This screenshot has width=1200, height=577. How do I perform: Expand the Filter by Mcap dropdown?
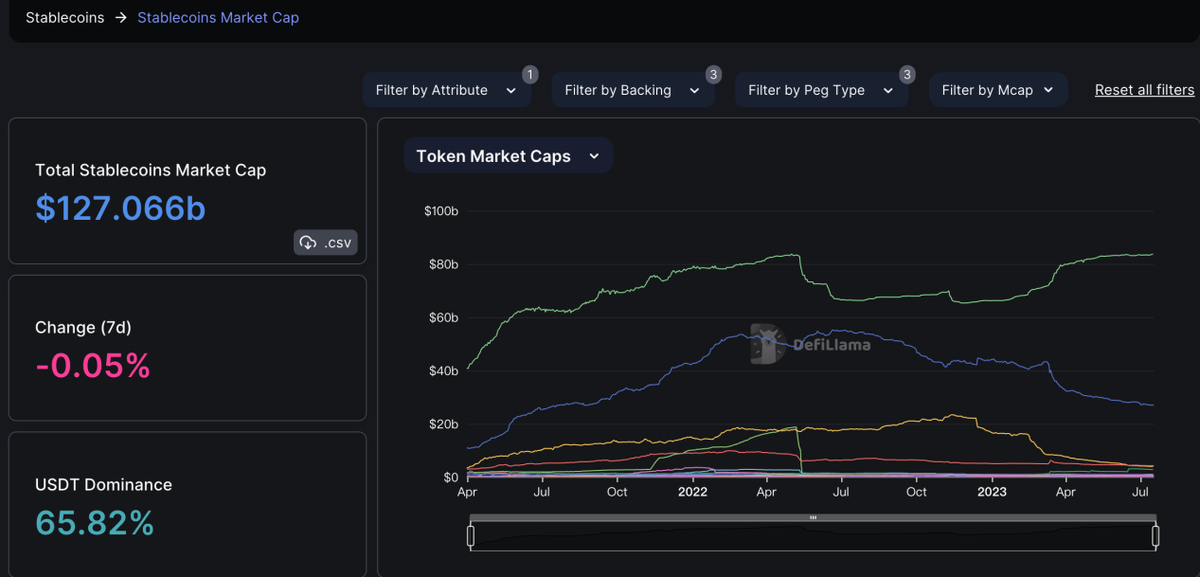[x=998, y=90]
